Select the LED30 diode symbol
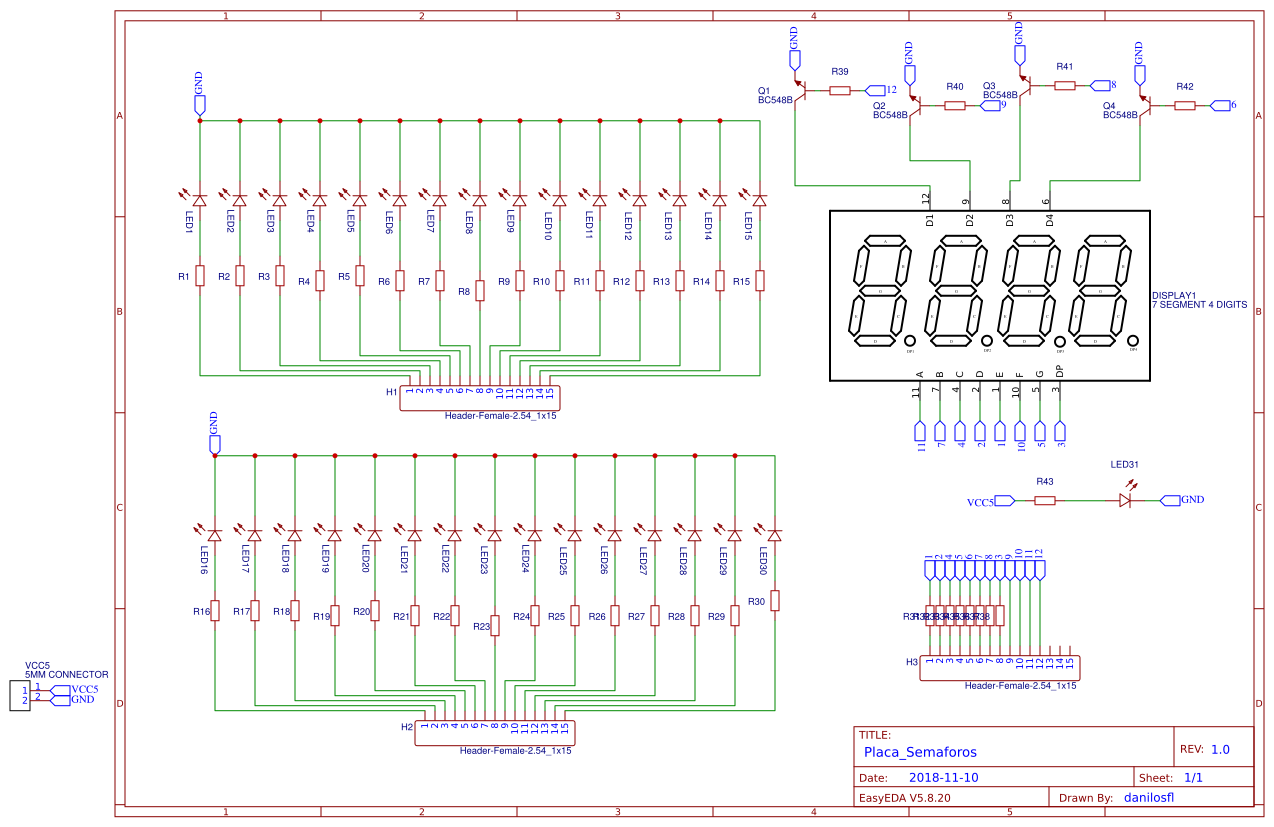1274x827 pixels. pos(774,535)
